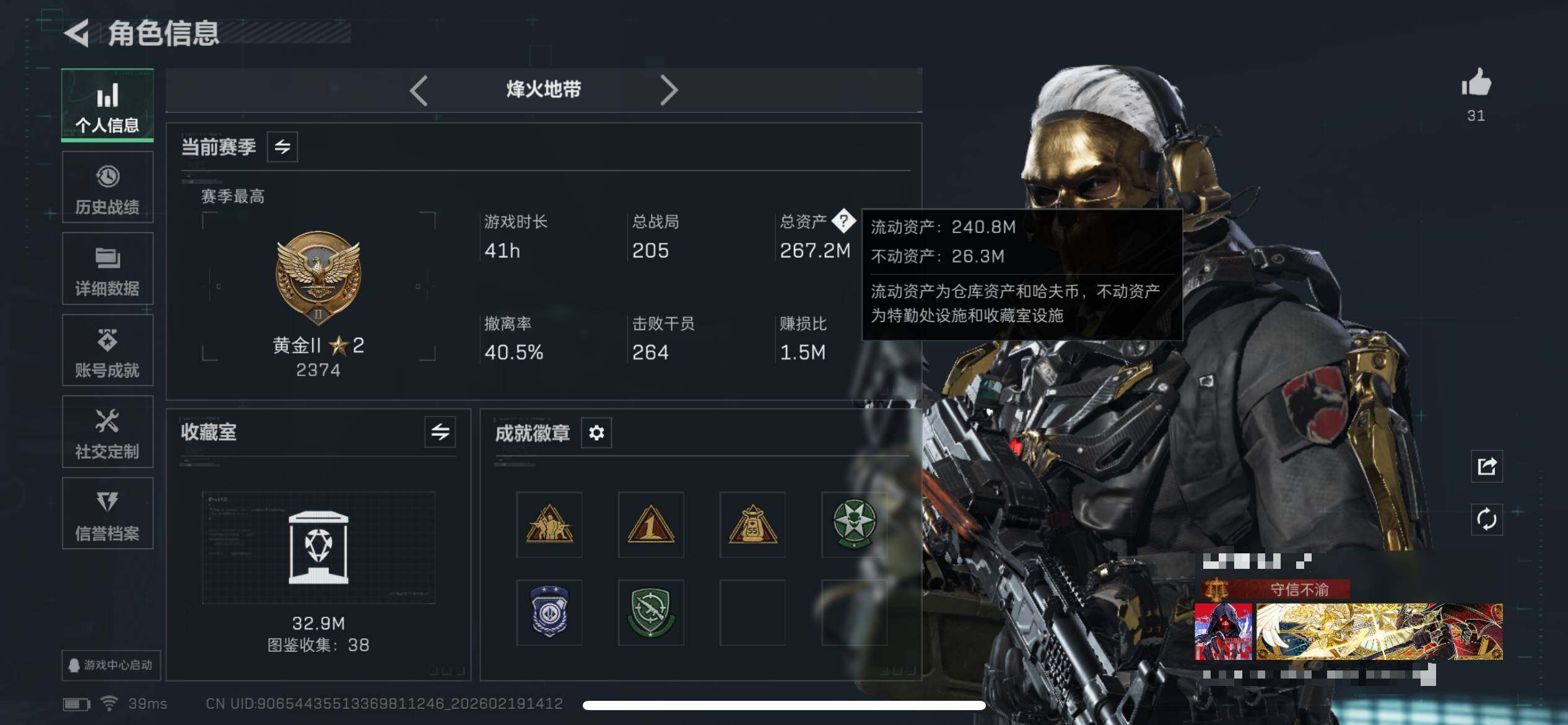
Task: Open the 历史战绩 tab
Action: coord(108,187)
